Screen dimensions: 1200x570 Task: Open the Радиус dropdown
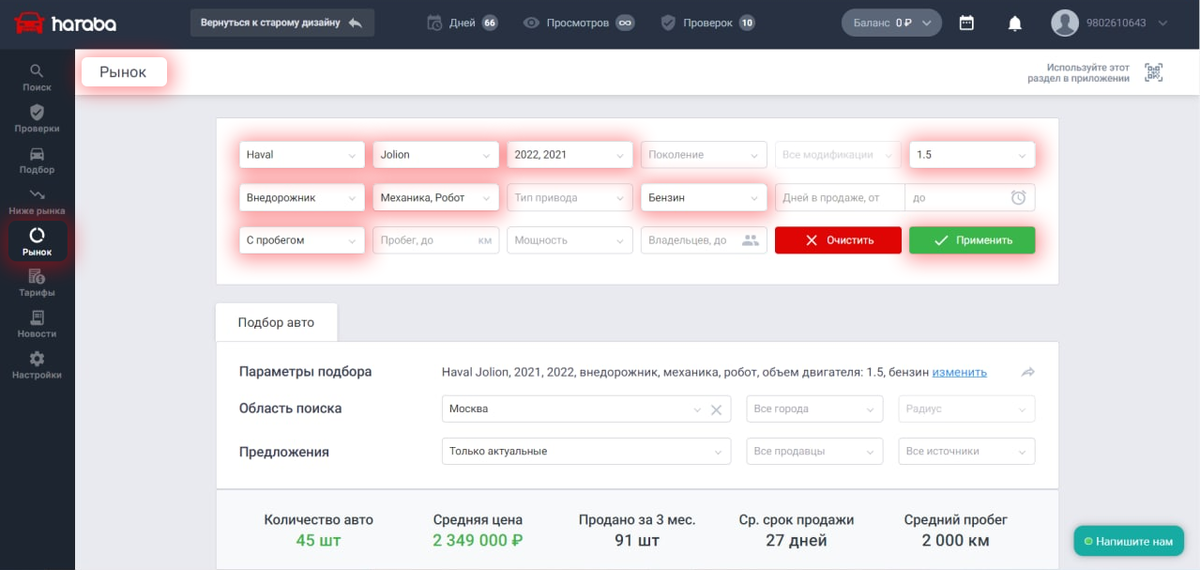tap(967, 409)
